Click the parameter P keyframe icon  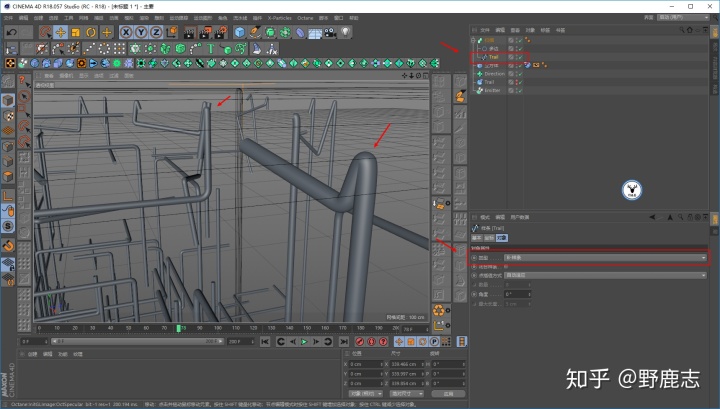pos(434,342)
